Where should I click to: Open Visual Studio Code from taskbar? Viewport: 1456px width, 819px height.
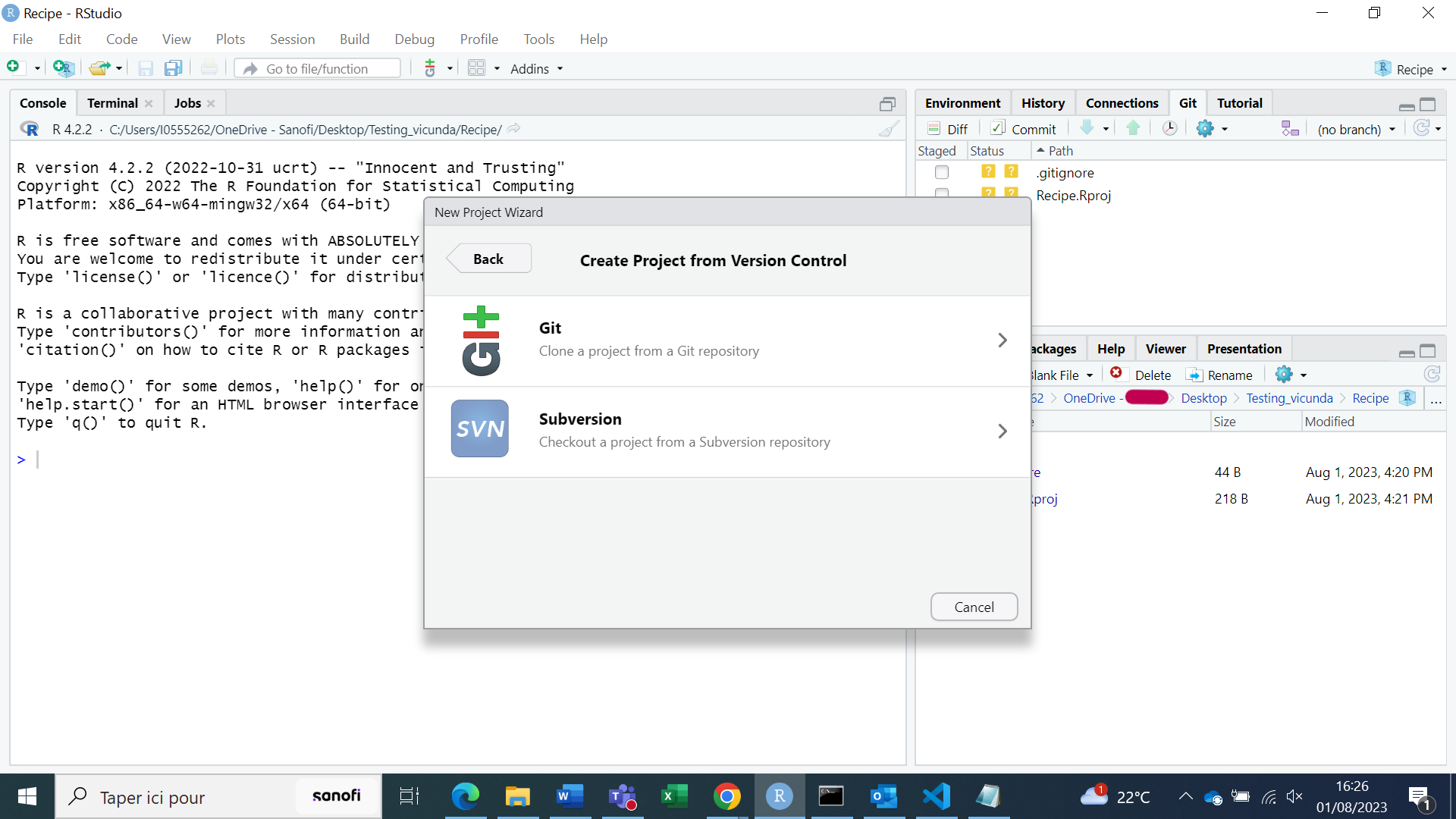click(x=936, y=796)
